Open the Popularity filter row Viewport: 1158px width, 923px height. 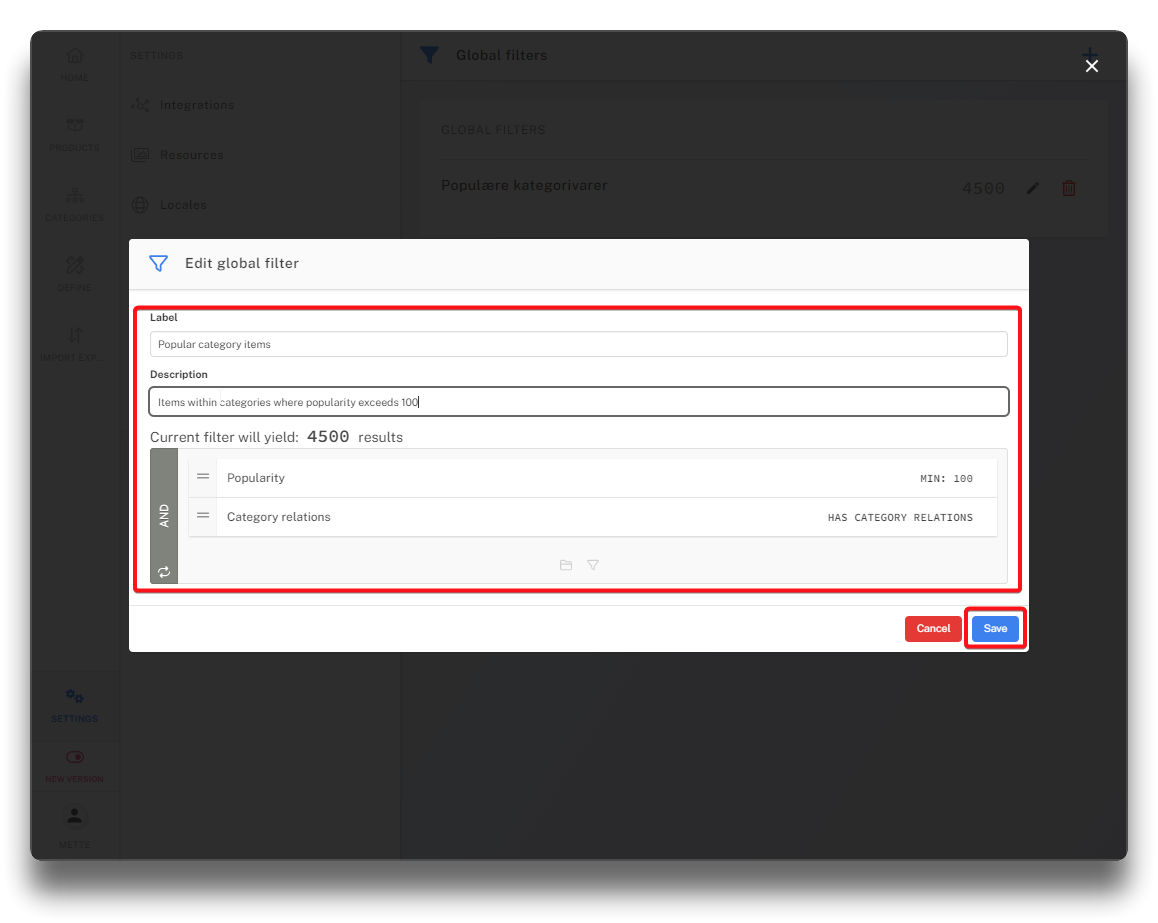(x=592, y=478)
